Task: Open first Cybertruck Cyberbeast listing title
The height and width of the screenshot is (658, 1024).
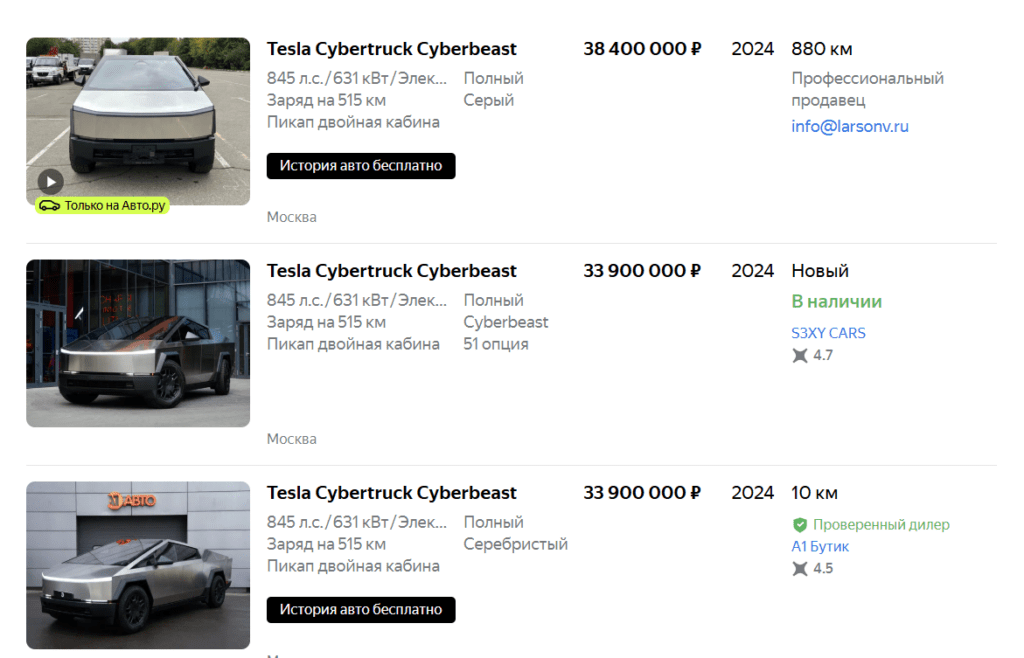Action: coord(392,49)
